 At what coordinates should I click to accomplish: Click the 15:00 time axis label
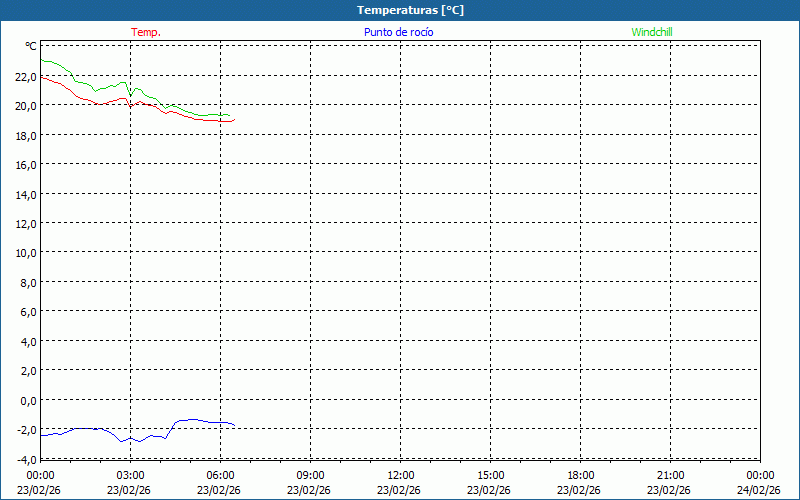(x=490, y=475)
